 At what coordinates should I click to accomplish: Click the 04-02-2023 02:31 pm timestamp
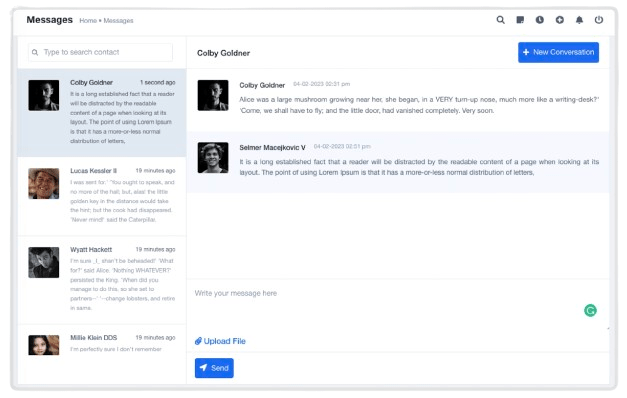[321, 84]
